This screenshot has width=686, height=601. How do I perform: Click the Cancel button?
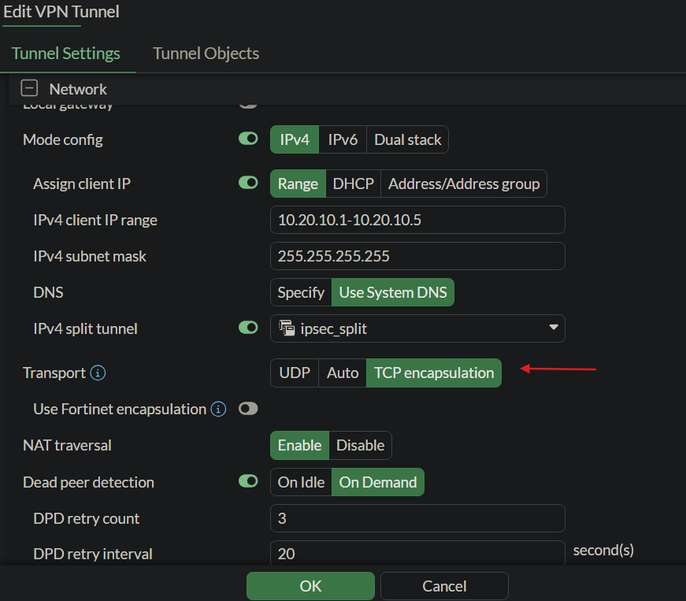tap(444, 585)
